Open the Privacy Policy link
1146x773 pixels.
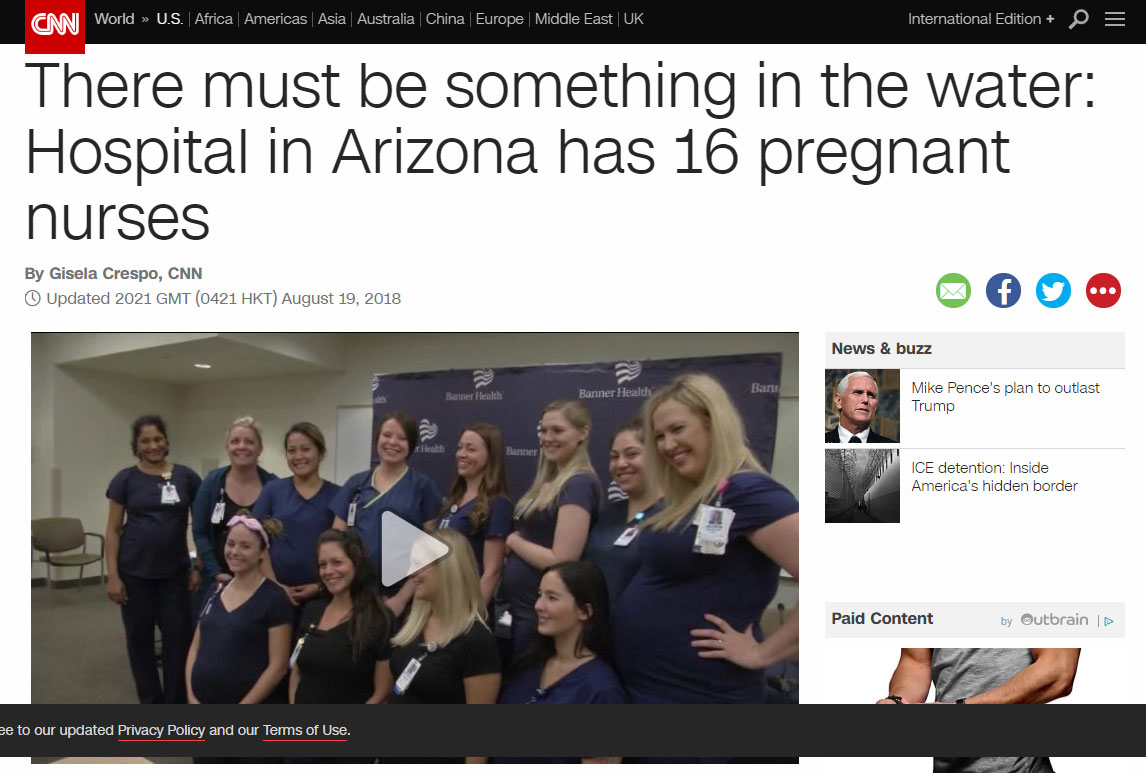tap(161, 730)
